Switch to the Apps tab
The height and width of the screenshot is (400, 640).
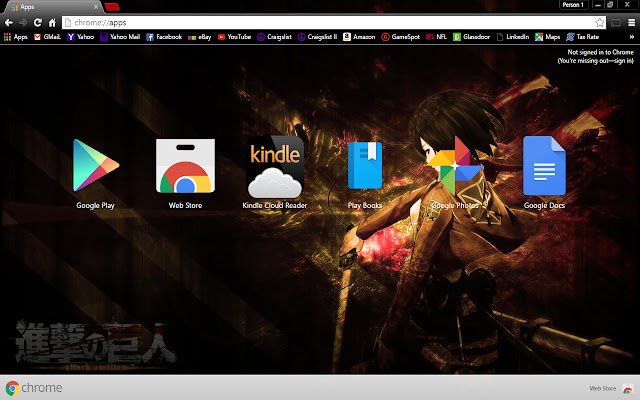click(x=51, y=7)
